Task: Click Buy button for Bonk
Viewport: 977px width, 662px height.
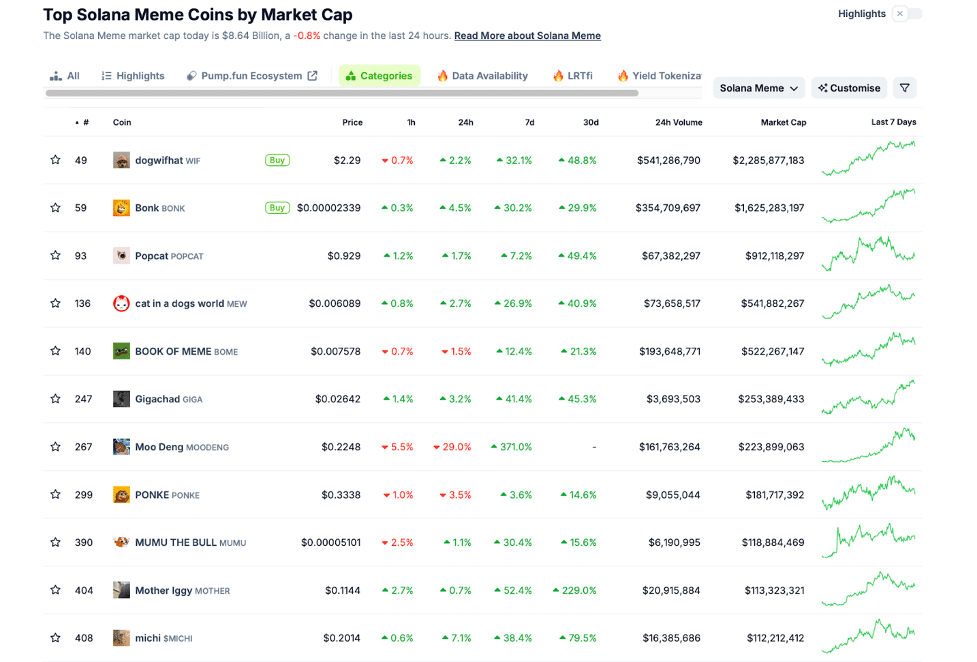Action: point(277,208)
